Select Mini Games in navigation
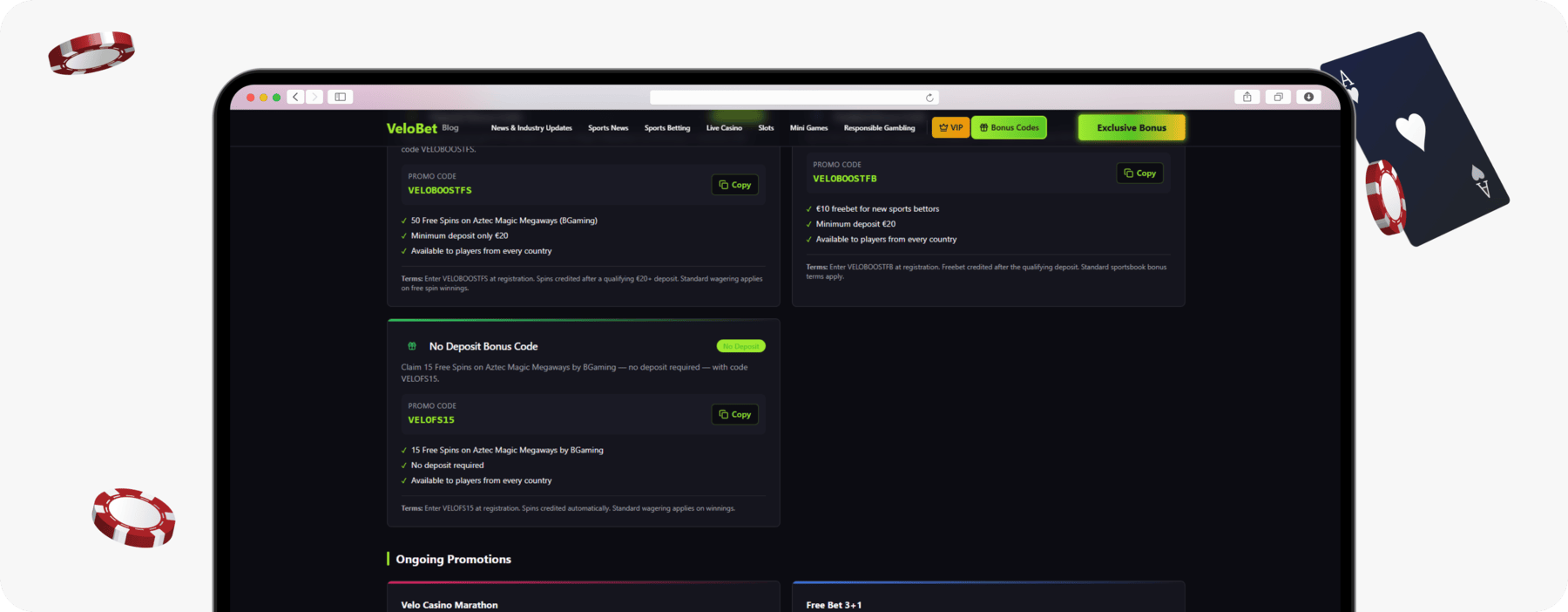The image size is (1568, 612). (808, 128)
